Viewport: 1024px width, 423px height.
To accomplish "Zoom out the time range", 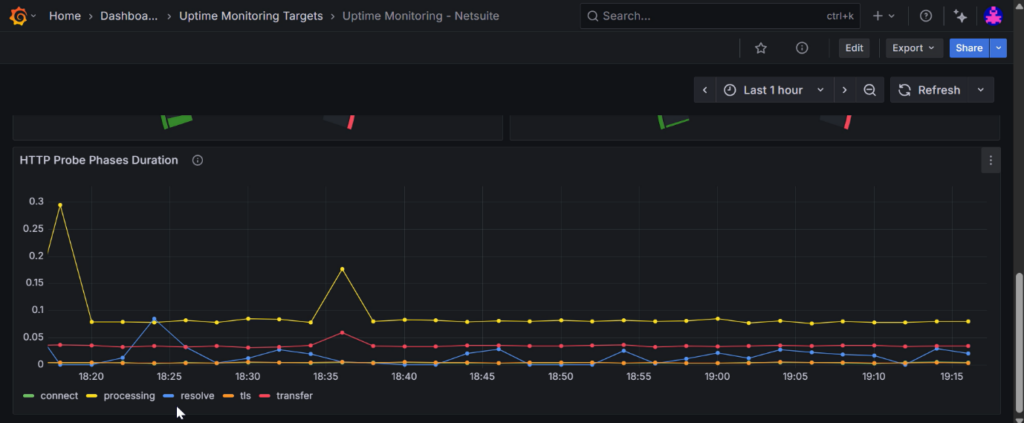I will pyautogui.click(x=870, y=90).
